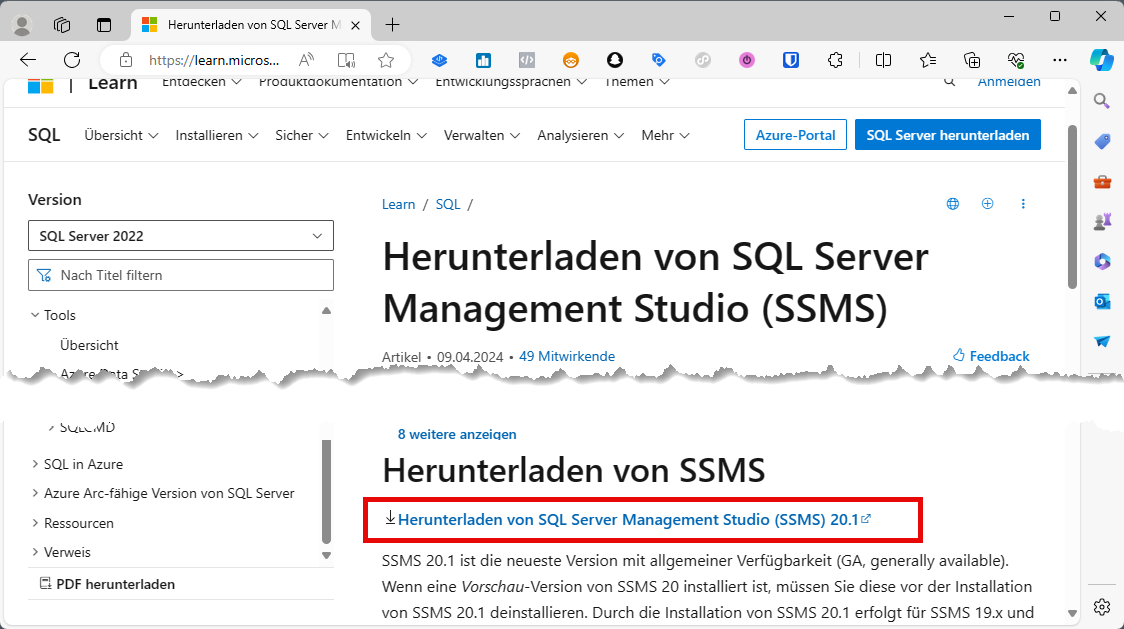Screen dimensions: 1124x629
Task: Open the SQL Server 2022 version dropdown
Action: coord(180,235)
